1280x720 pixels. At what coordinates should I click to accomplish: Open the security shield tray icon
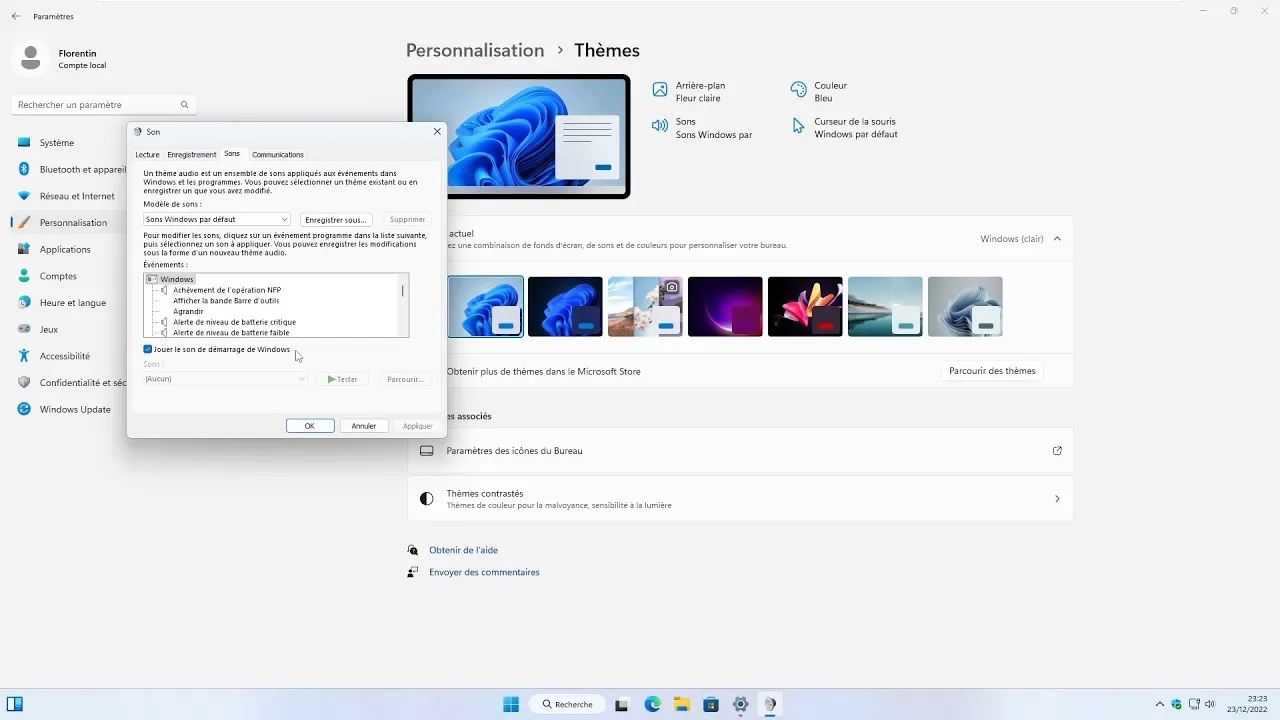click(x=1177, y=704)
